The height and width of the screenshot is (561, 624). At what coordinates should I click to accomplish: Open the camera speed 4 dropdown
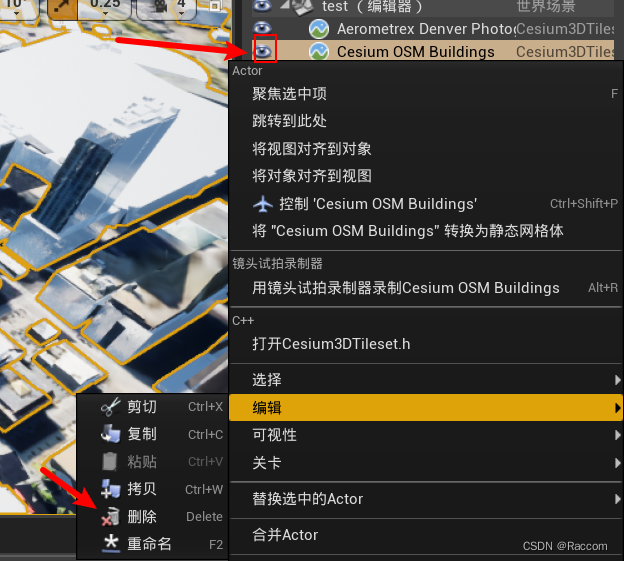pyautogui.click(x=181, y=9)
